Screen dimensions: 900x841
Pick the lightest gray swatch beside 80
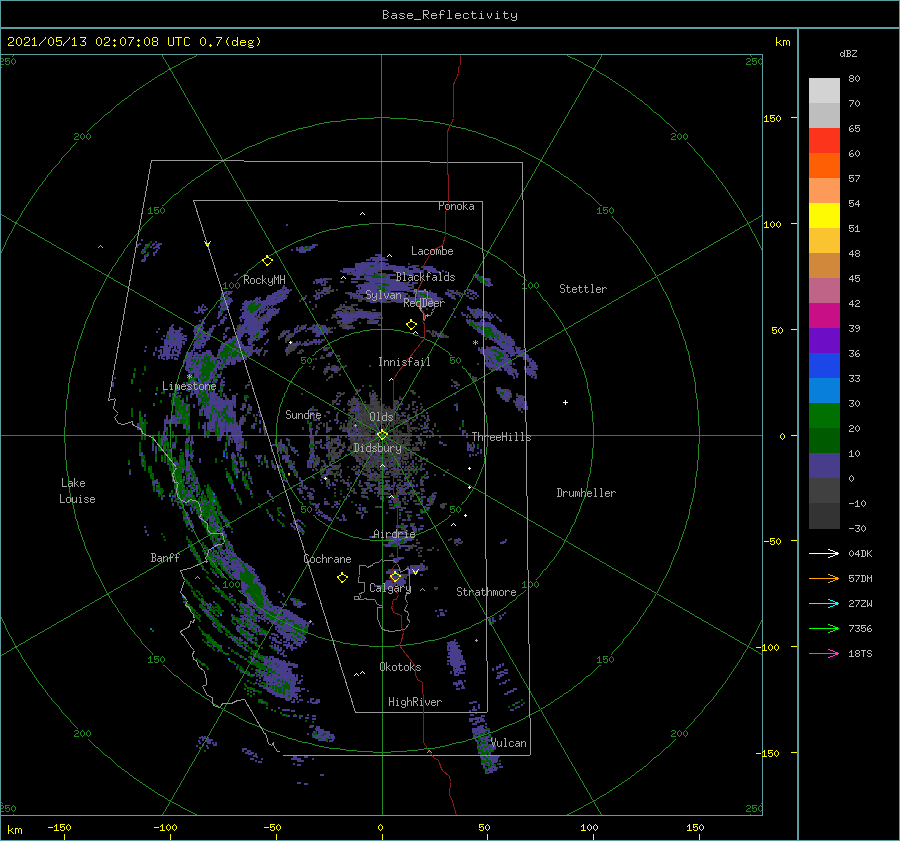click(824, 91)
